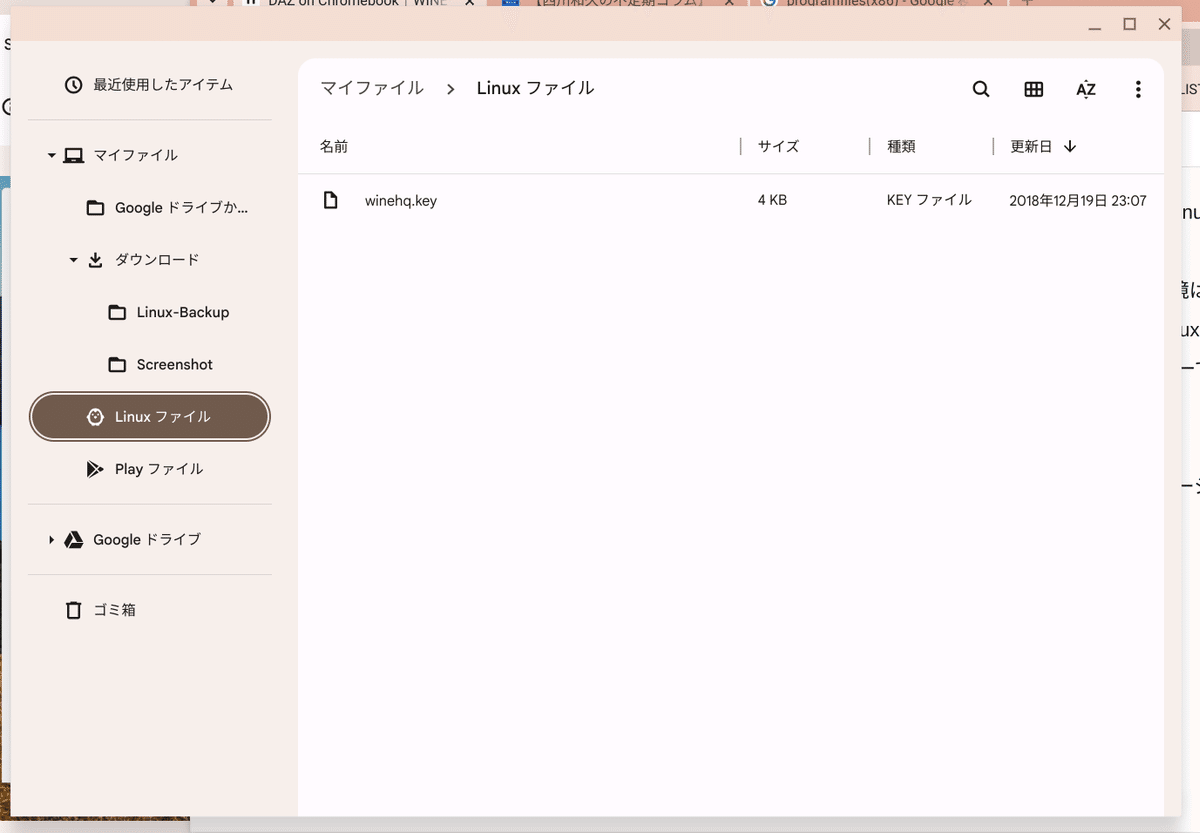
Task: Sort by 更新日 column header
Action: (1031, 146)
